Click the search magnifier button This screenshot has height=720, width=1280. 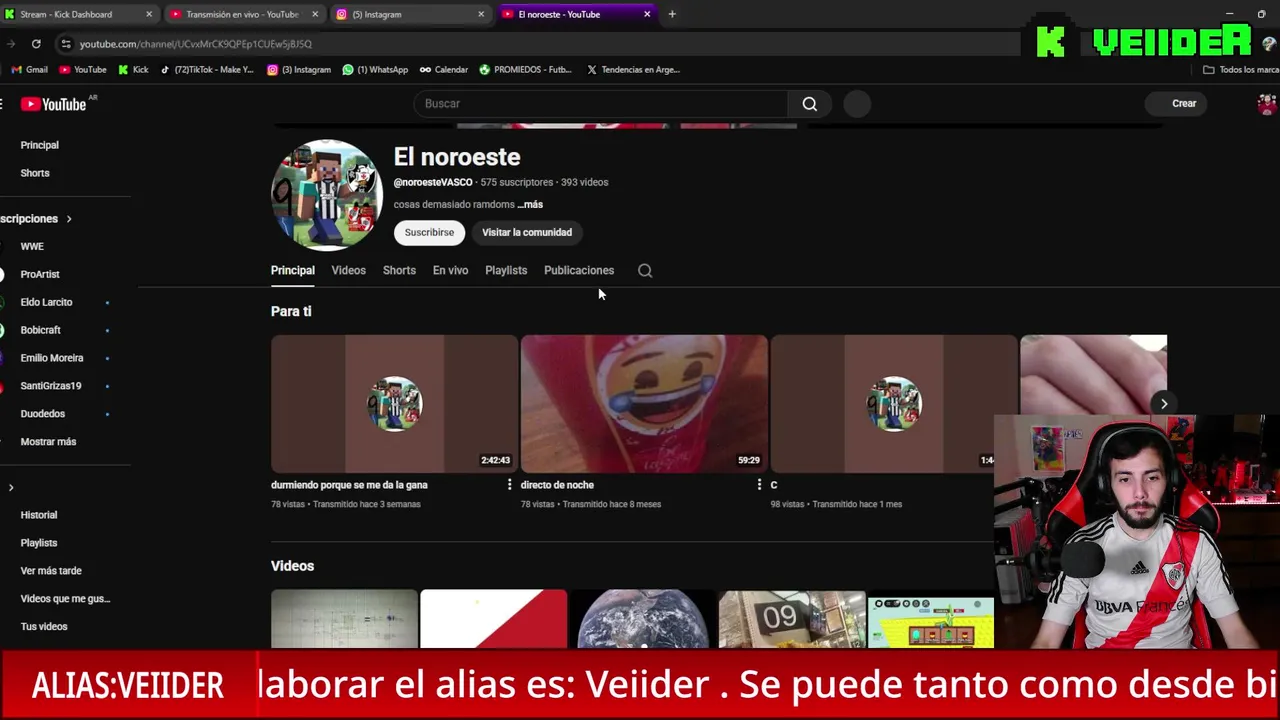[809, 103]
